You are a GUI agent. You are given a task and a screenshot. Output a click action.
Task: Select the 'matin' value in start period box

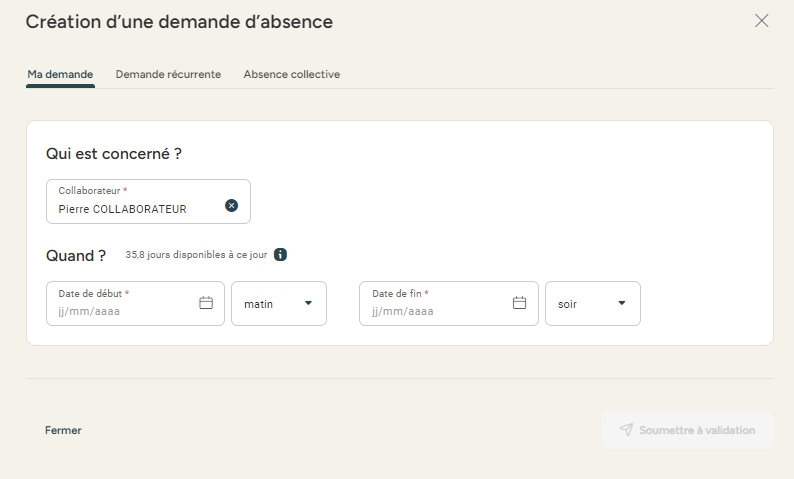pos(259,304)
